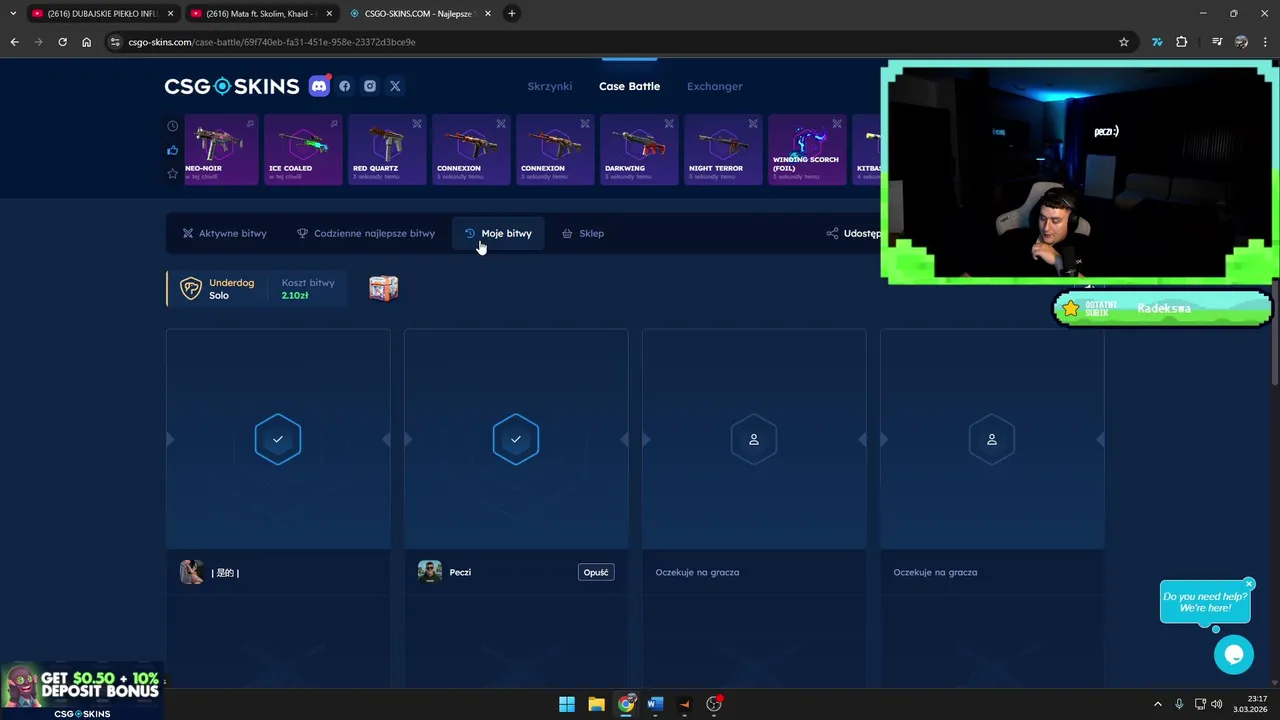Open the Discord link icon
The image size is (1280, 720).
click(319, 86)
